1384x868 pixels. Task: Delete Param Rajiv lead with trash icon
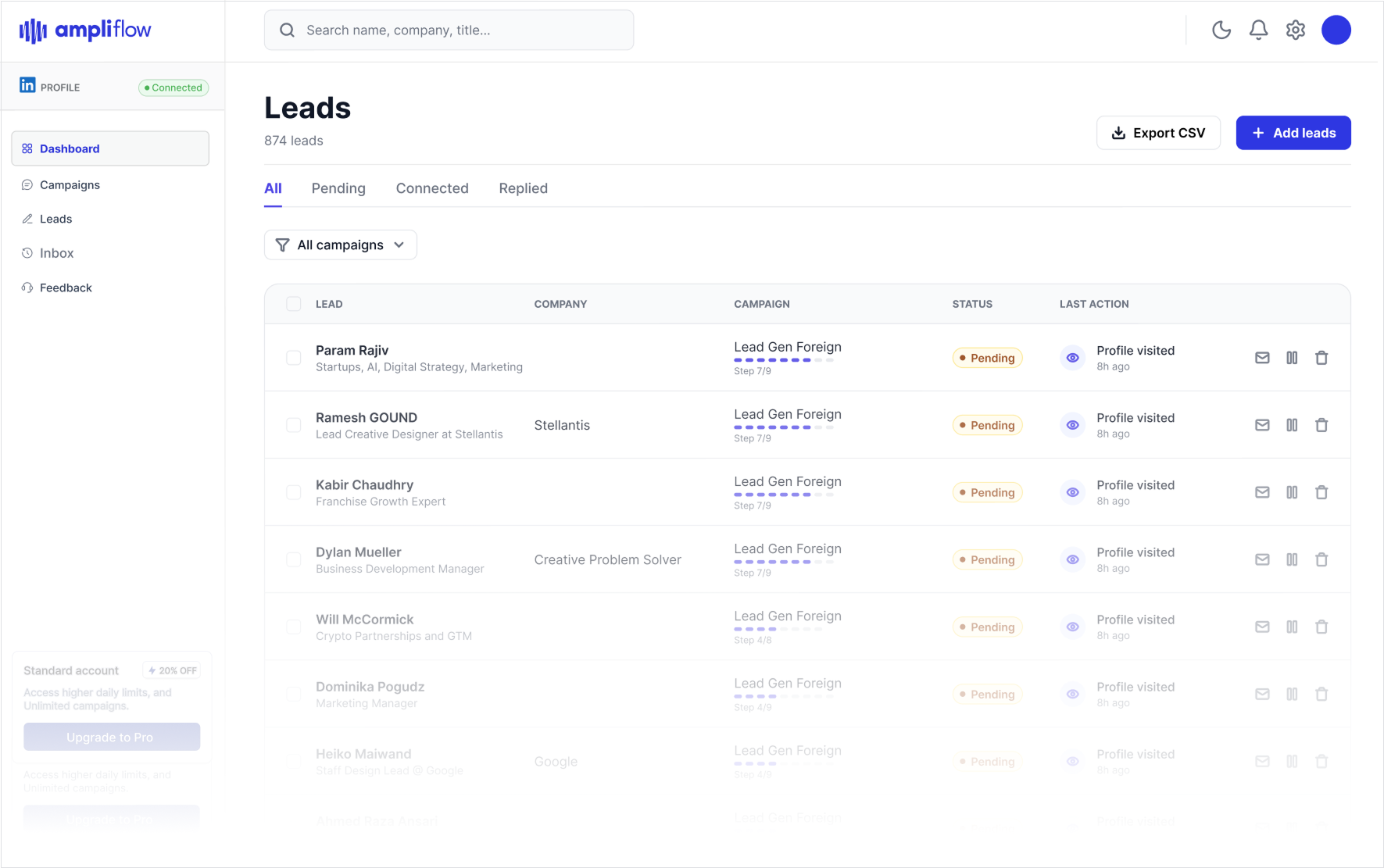point(1321,358)
